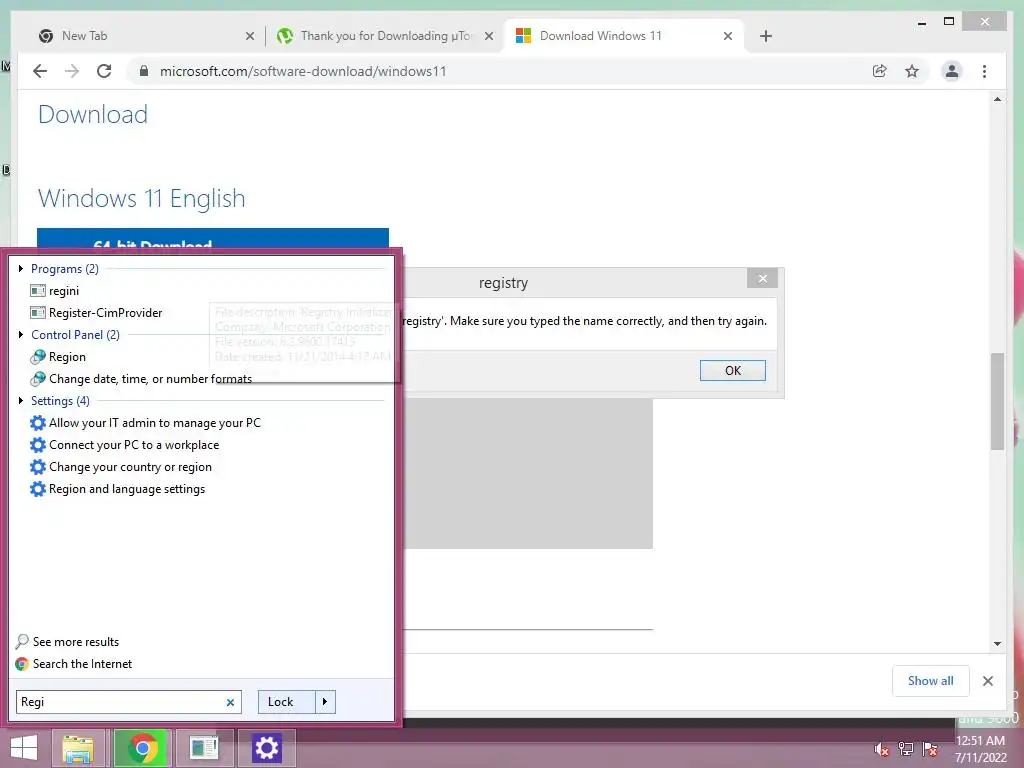Screen dimensions: 1024x768
Task: Close the registry error dialog
Action: [762, 279]
